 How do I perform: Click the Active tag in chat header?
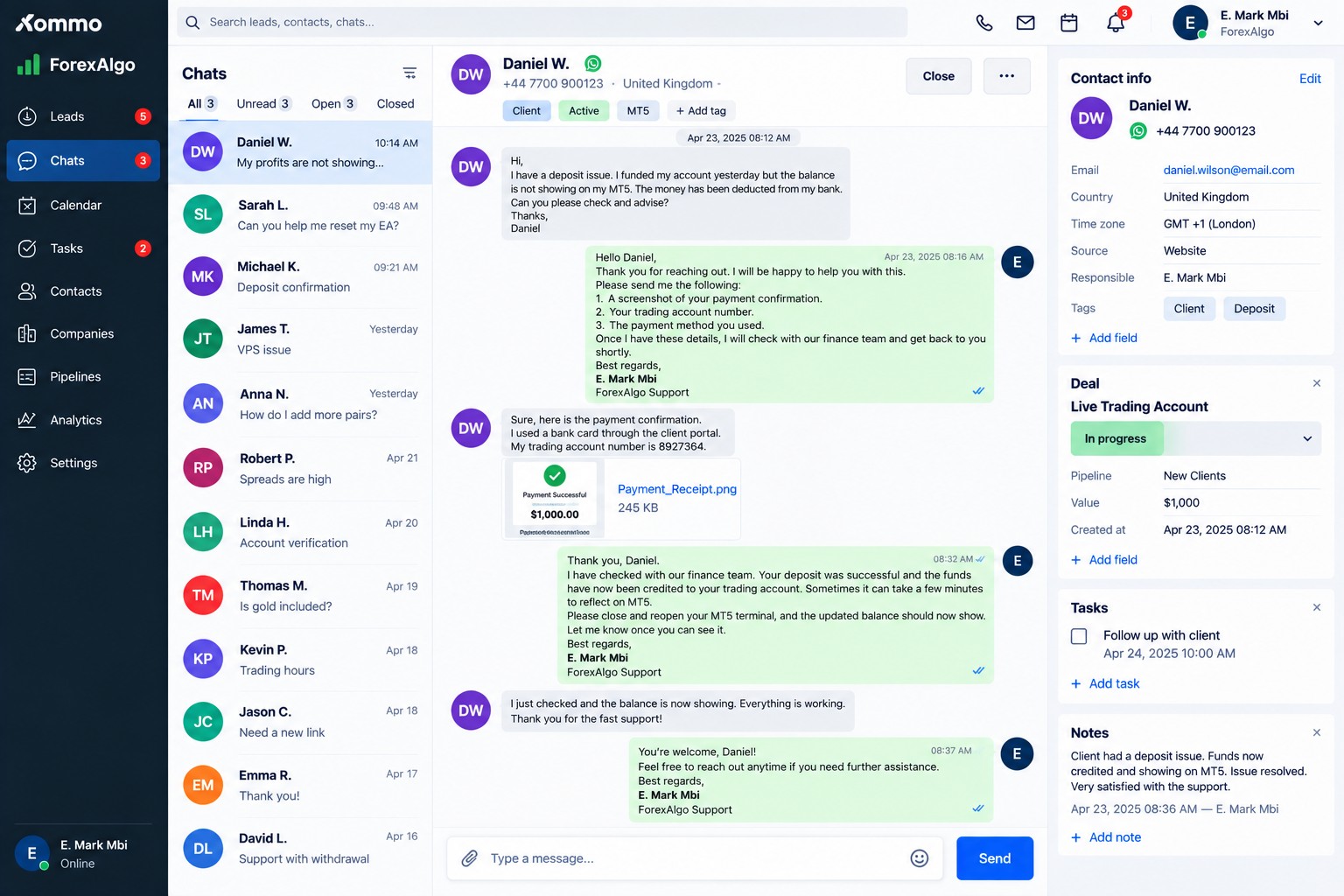(584, 110)
